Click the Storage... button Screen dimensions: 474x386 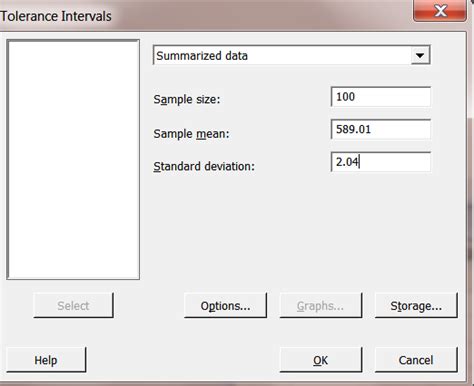(416, 305)
